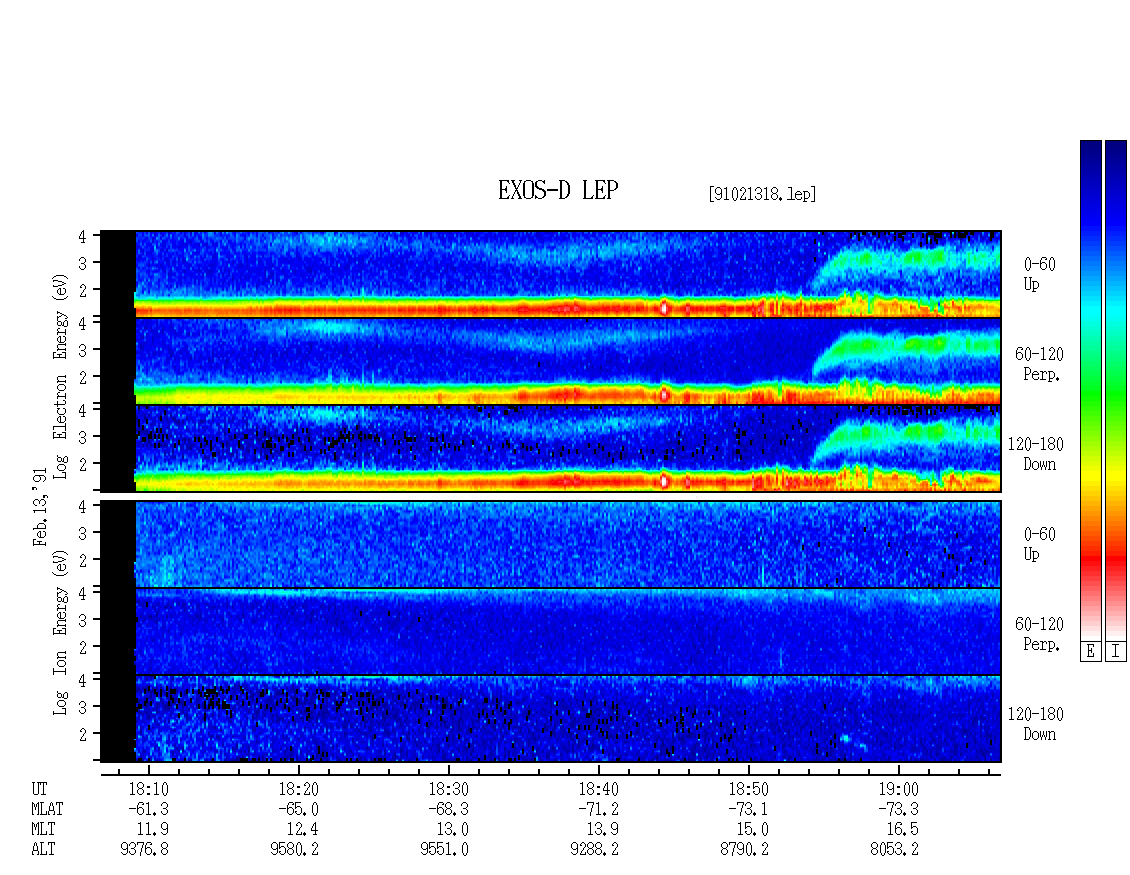Click the ALT value 9288.2
This screenshot has height=875, width=1130.
594,849
